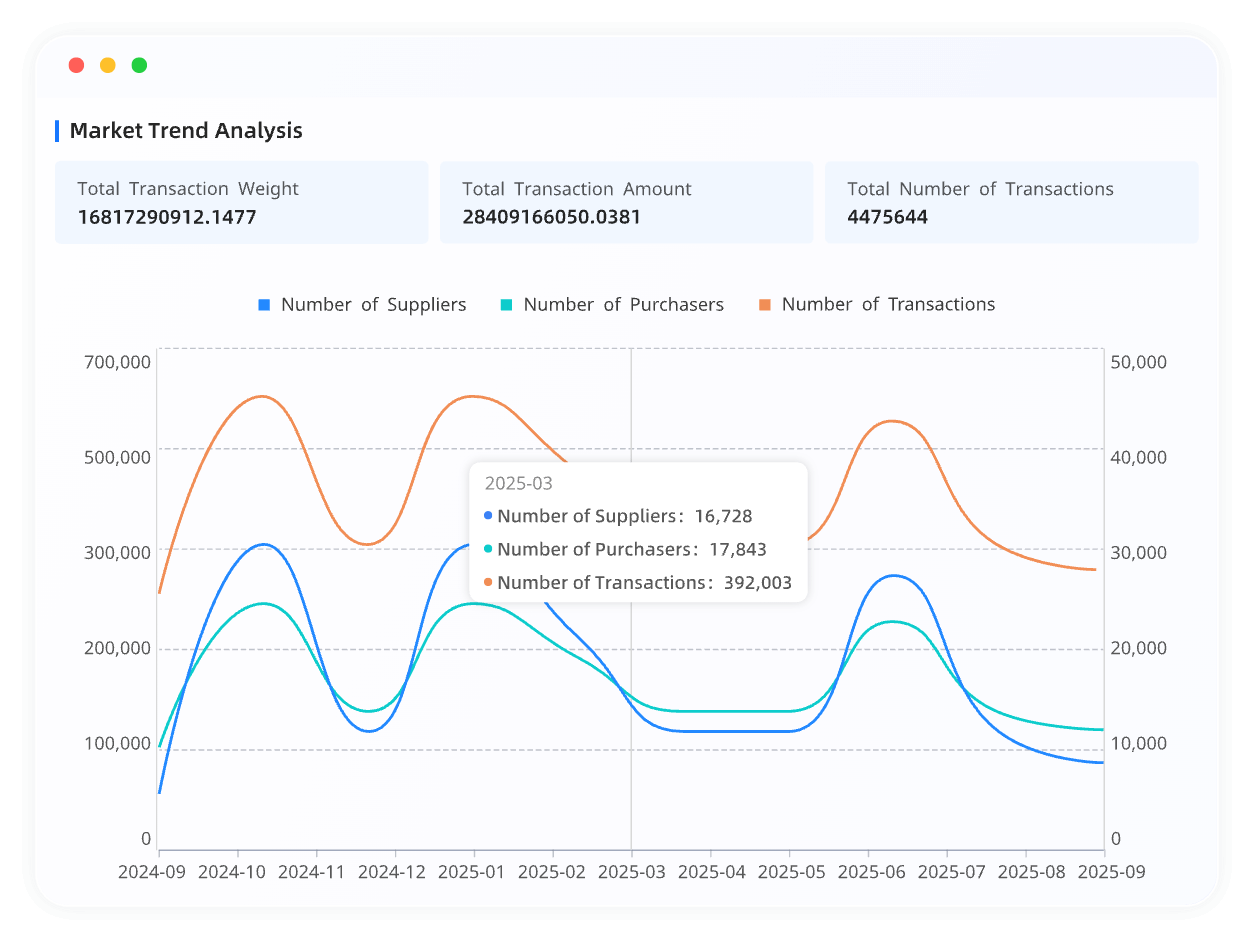Click the blue Number of Suppliers legend square
The image size is (1254, 942).
[264, 305]
